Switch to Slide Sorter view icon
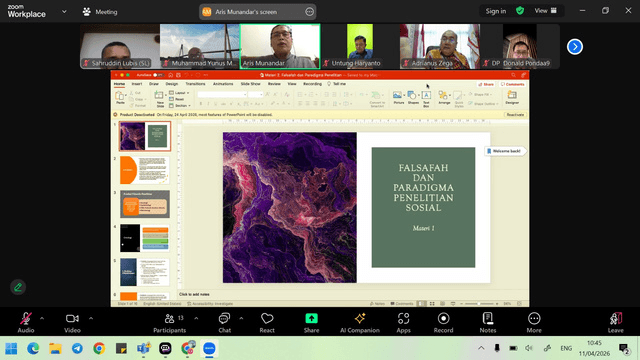The height and width of the screenshot is (360, 640). point(432,304)
